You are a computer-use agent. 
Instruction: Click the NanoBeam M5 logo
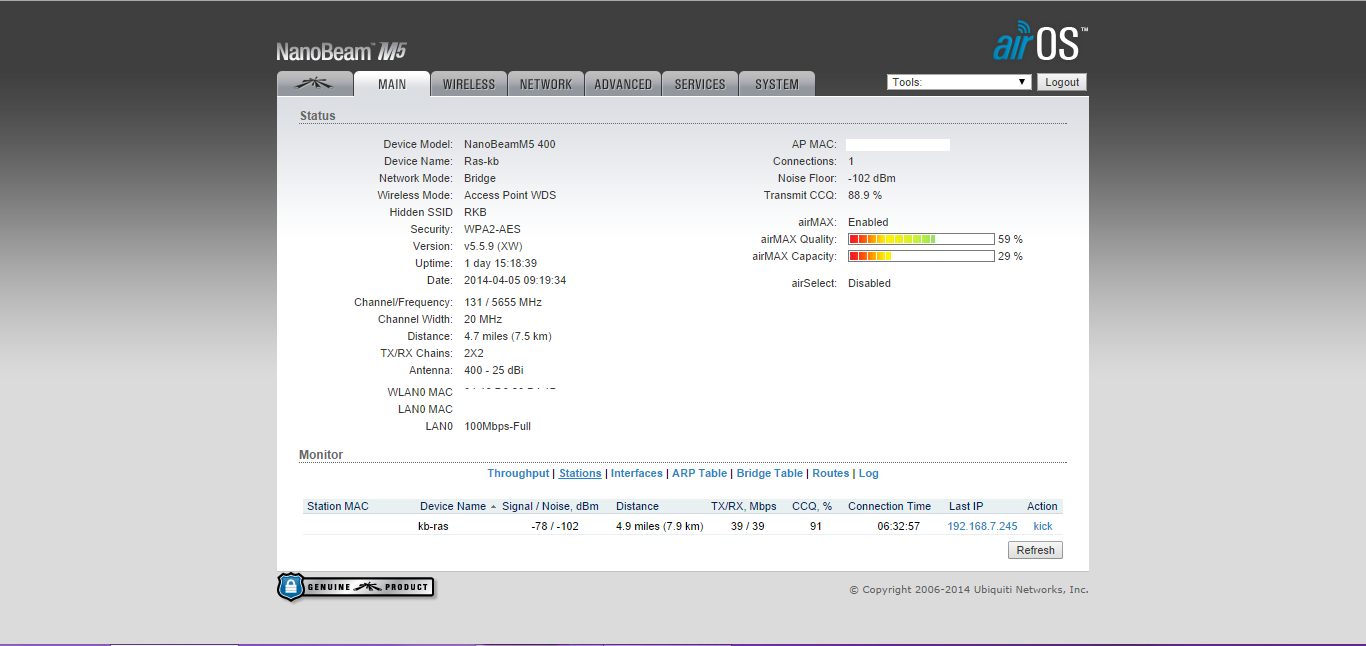pos(341,52)
